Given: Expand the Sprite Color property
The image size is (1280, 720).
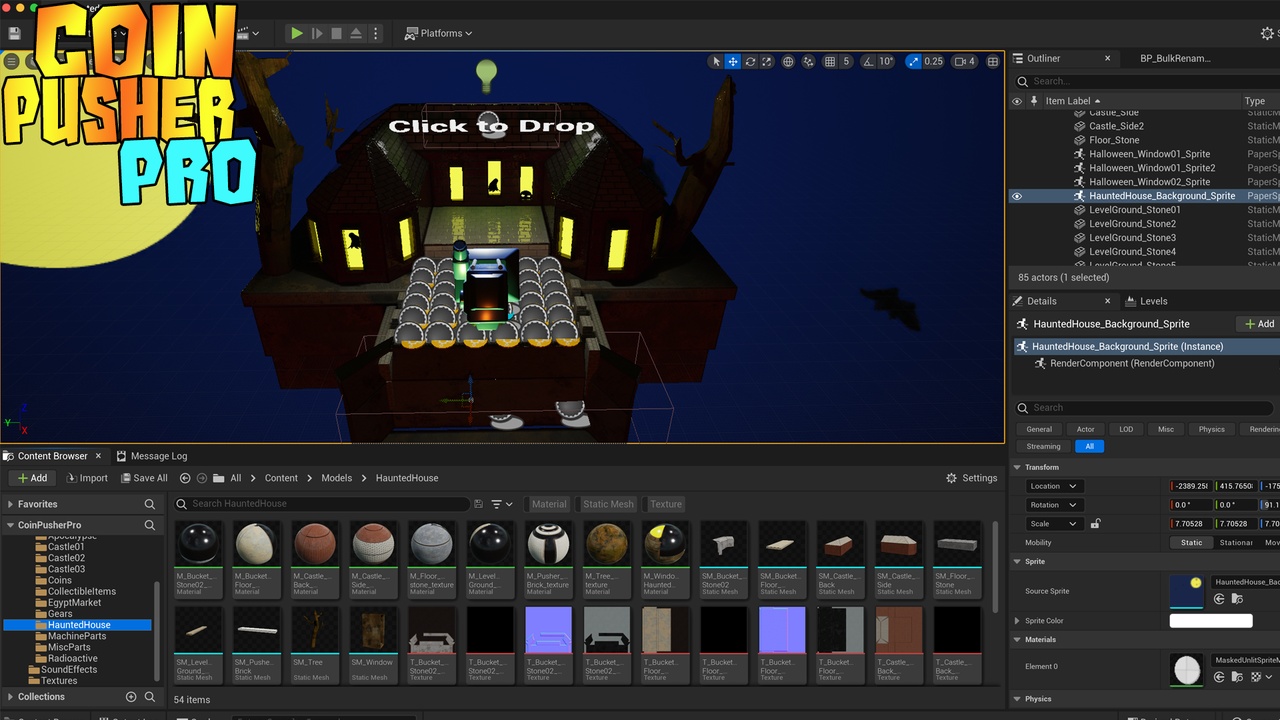Looking at the screenshot, I should coord(1017,621).
